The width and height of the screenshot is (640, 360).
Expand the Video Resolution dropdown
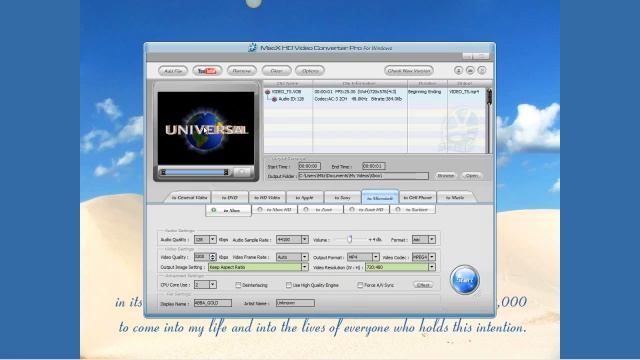point(432,267)
